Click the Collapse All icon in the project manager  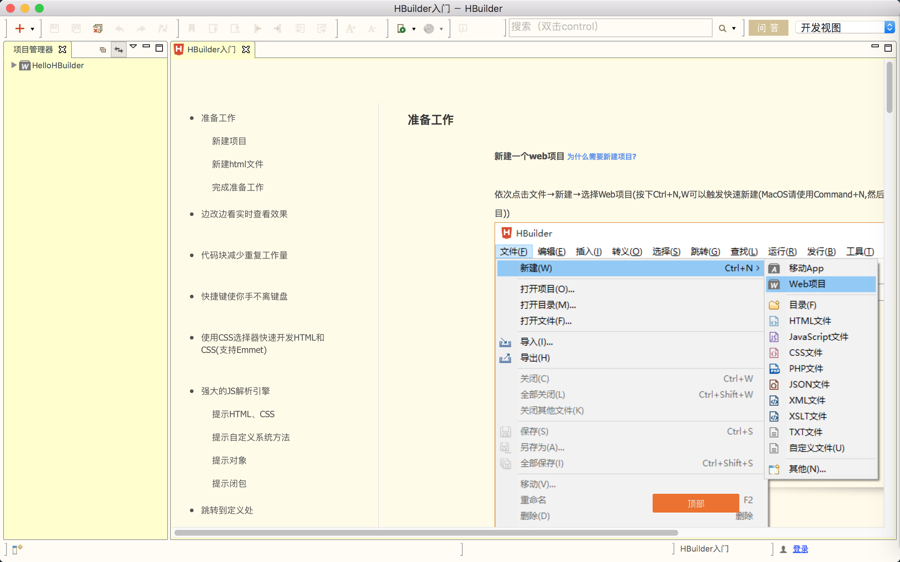click(x=103, y=50)
